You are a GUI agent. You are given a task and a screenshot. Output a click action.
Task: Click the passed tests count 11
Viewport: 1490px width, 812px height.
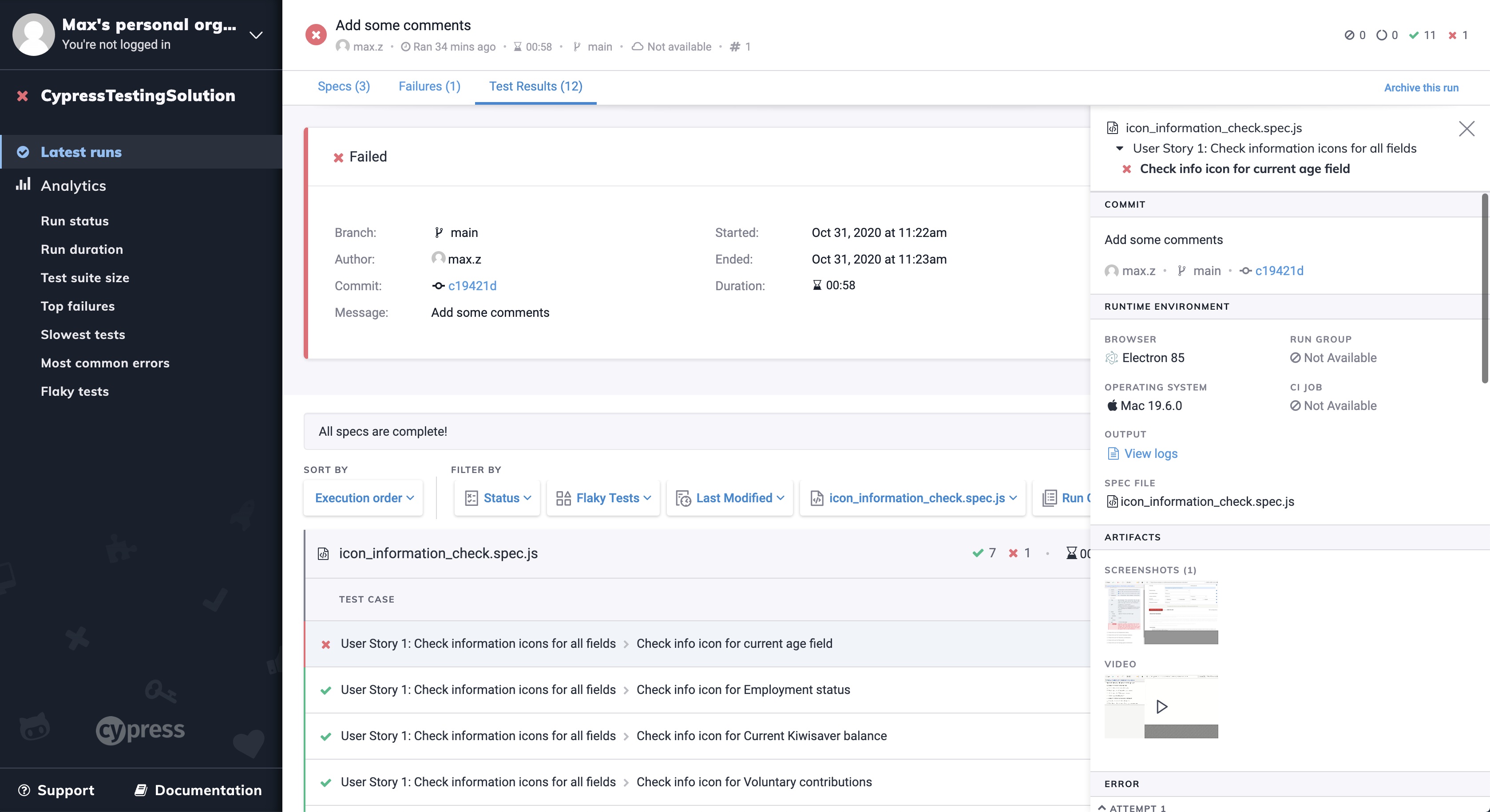1423,35
